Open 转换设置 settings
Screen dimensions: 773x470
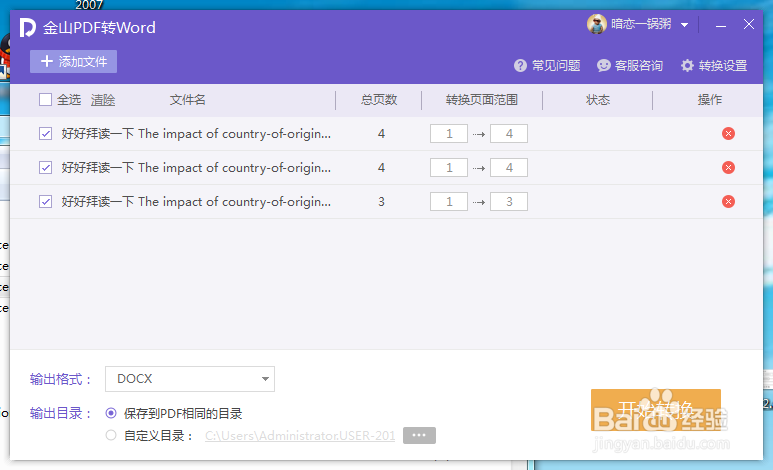[714, 66]
